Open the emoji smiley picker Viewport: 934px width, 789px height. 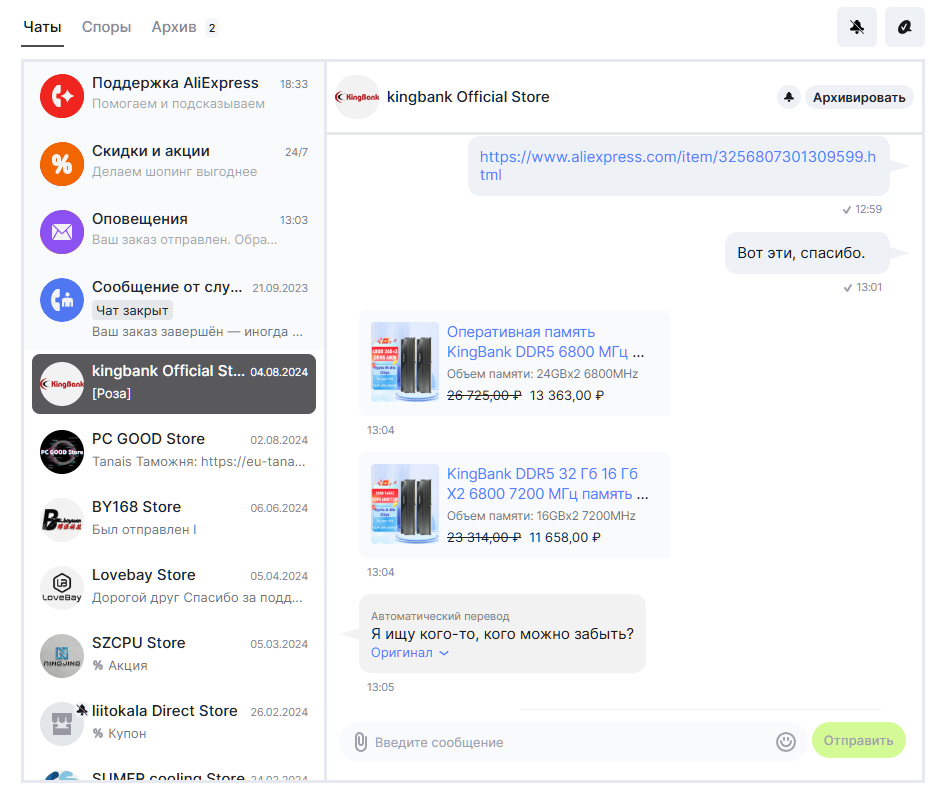point(786,741)
